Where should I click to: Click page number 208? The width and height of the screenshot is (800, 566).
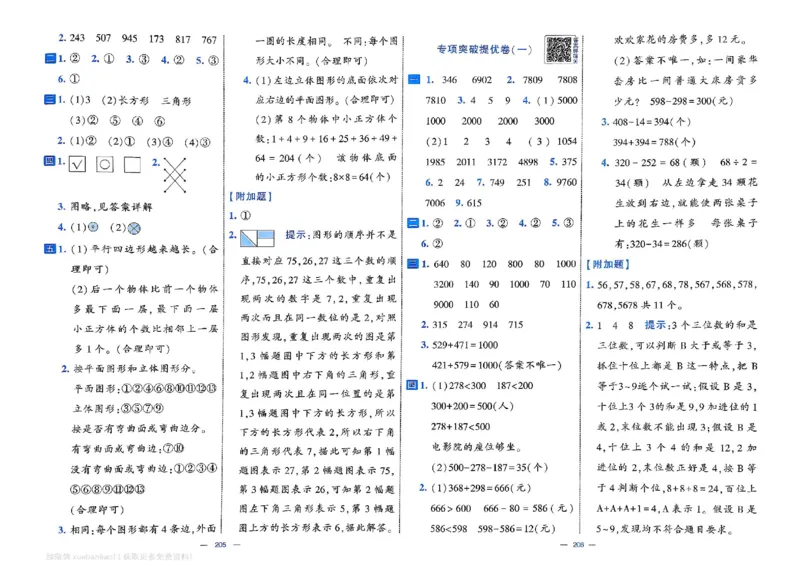pyautogui.click(x=578, y=545)
